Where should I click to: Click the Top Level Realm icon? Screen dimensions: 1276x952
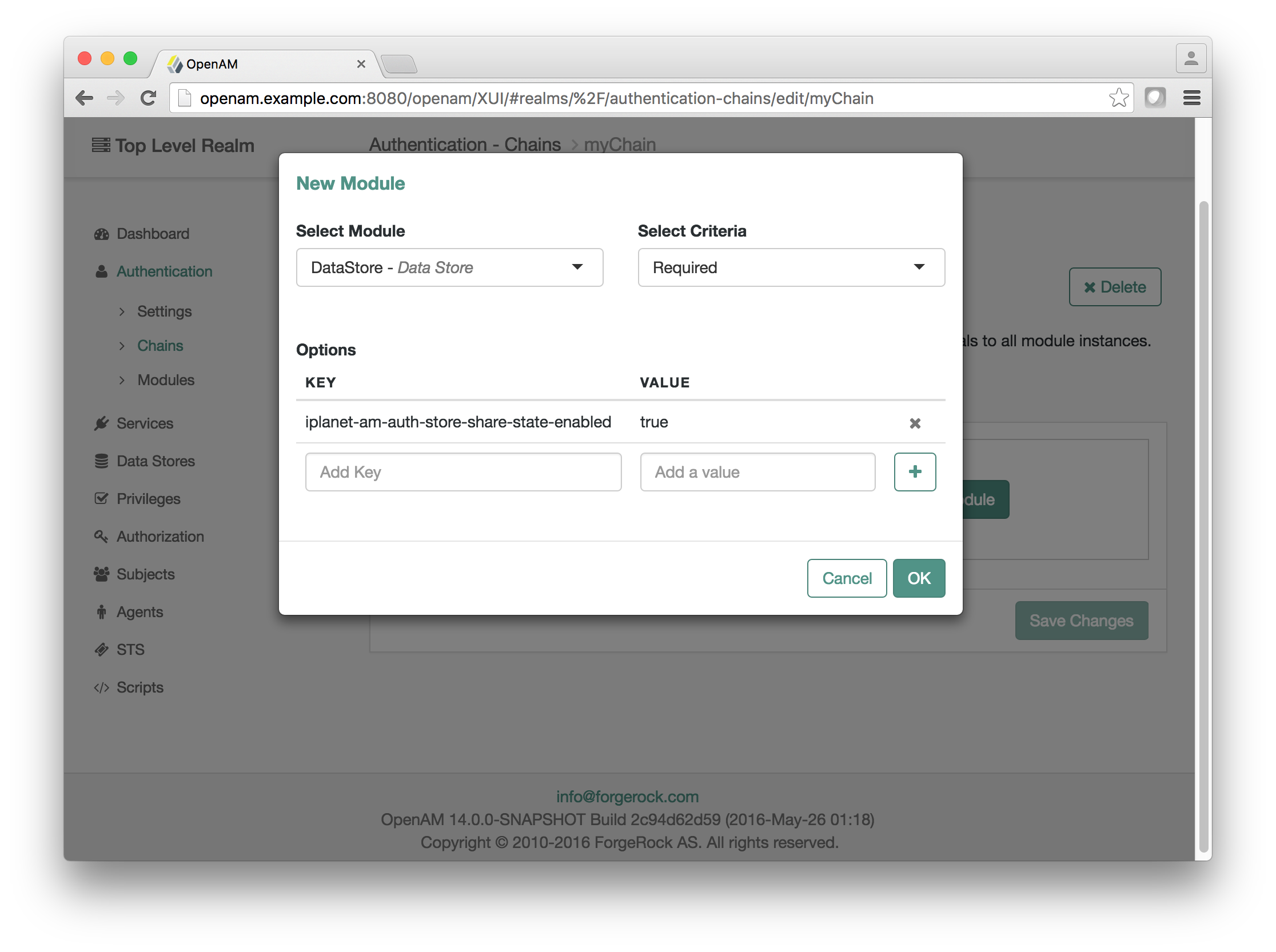101,145
